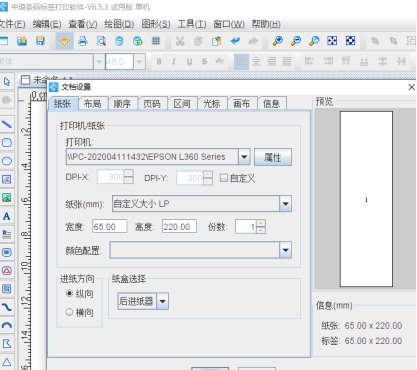
Task: Click the zoom out magnifier icon
Action: point(296,41)
